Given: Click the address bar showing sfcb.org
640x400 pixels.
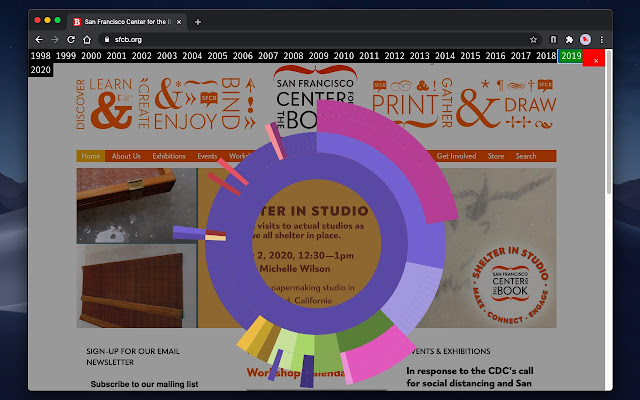Looking at the screenshot, I should 300,39.
